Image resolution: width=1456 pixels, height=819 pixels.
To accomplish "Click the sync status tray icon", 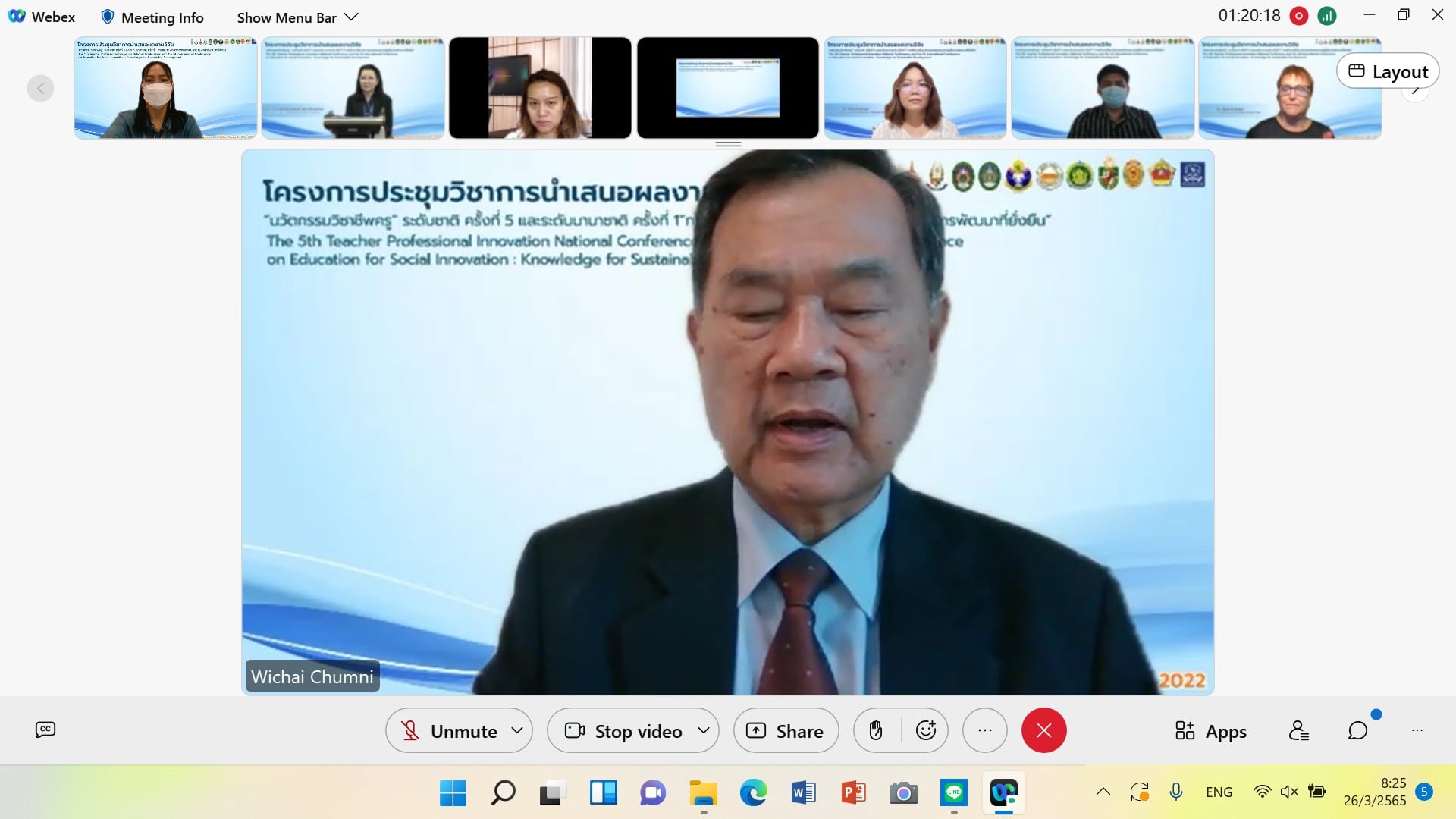I will tap(1139, 792).
